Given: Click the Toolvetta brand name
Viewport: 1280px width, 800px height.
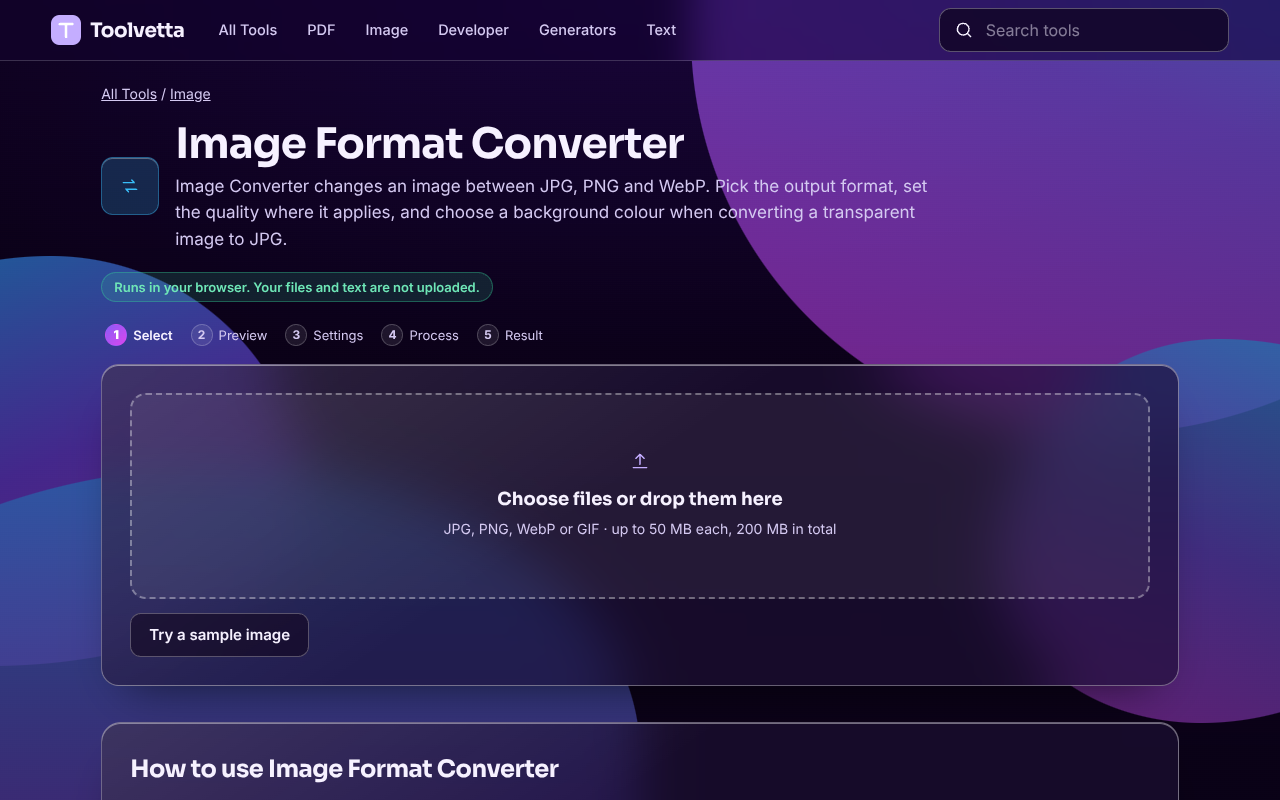Looking at the screenshot, I should coord(137,30).
